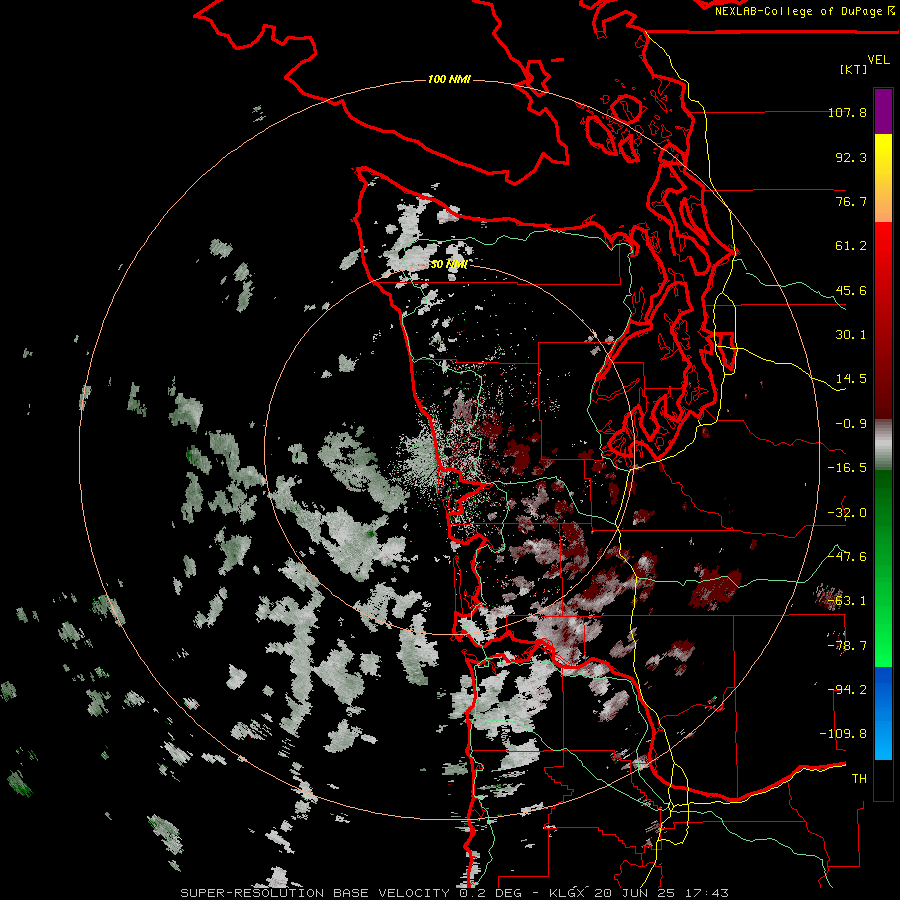Click the yellow-orange segment of the color bar
Screen dimensions: 900x900
(x=883, y=178)
